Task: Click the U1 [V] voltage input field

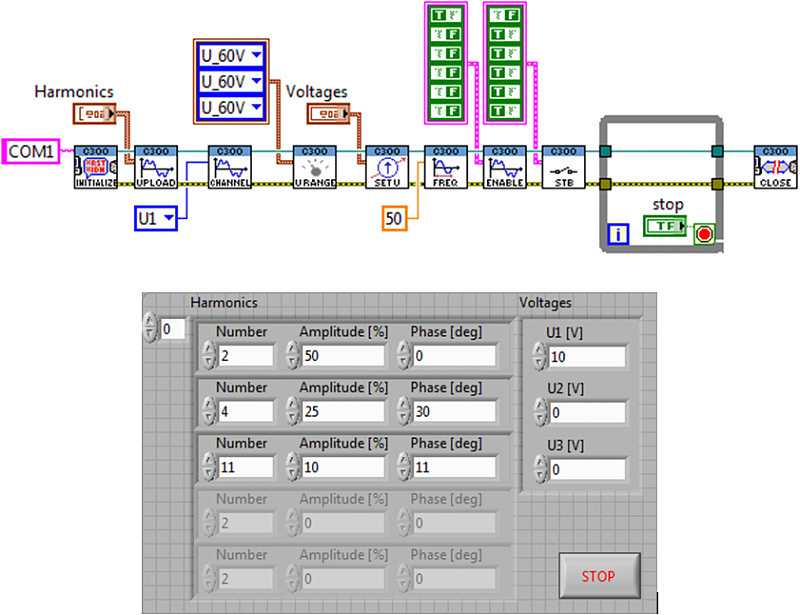Action: click(x=587, y=357)
